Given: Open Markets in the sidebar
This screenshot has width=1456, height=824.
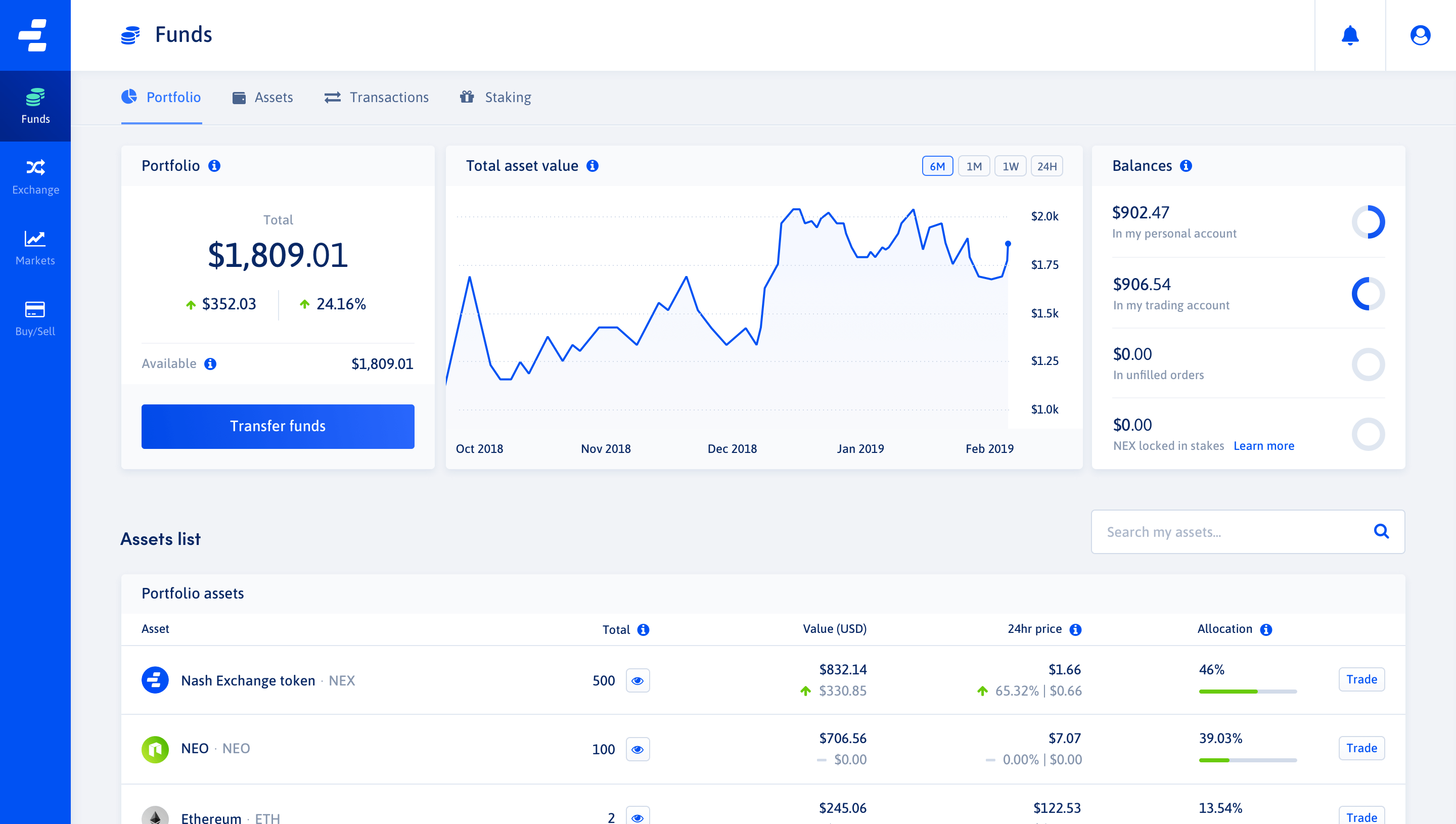Looking at the screenshot, I should point(35,247).
